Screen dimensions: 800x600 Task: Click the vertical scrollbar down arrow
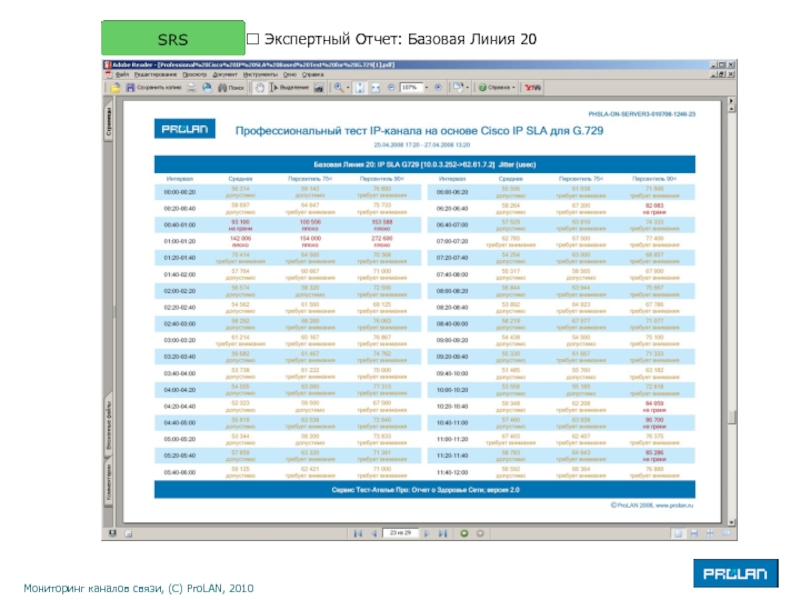click(x=731, y=522)
